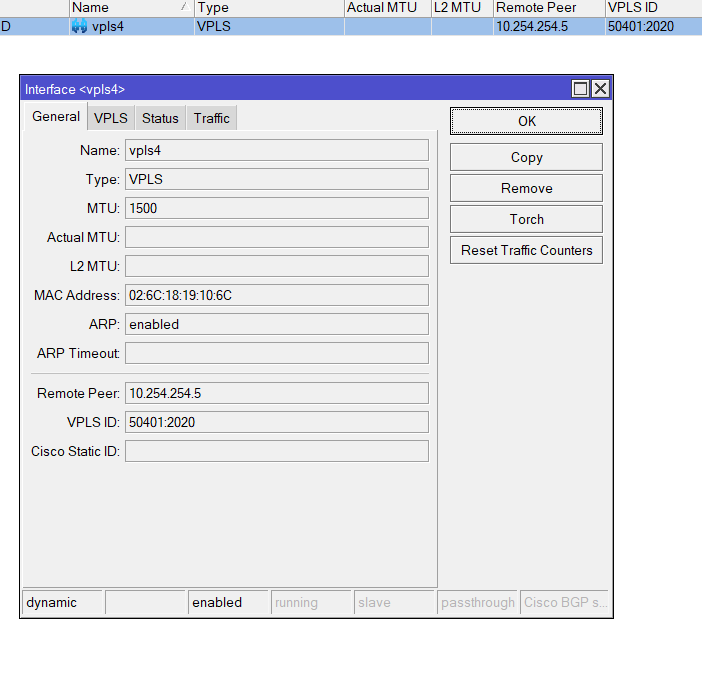The height and width of the screenshot is (686, 702).
Task: Confirm with the OK button
Action: [x=526, y=121]
